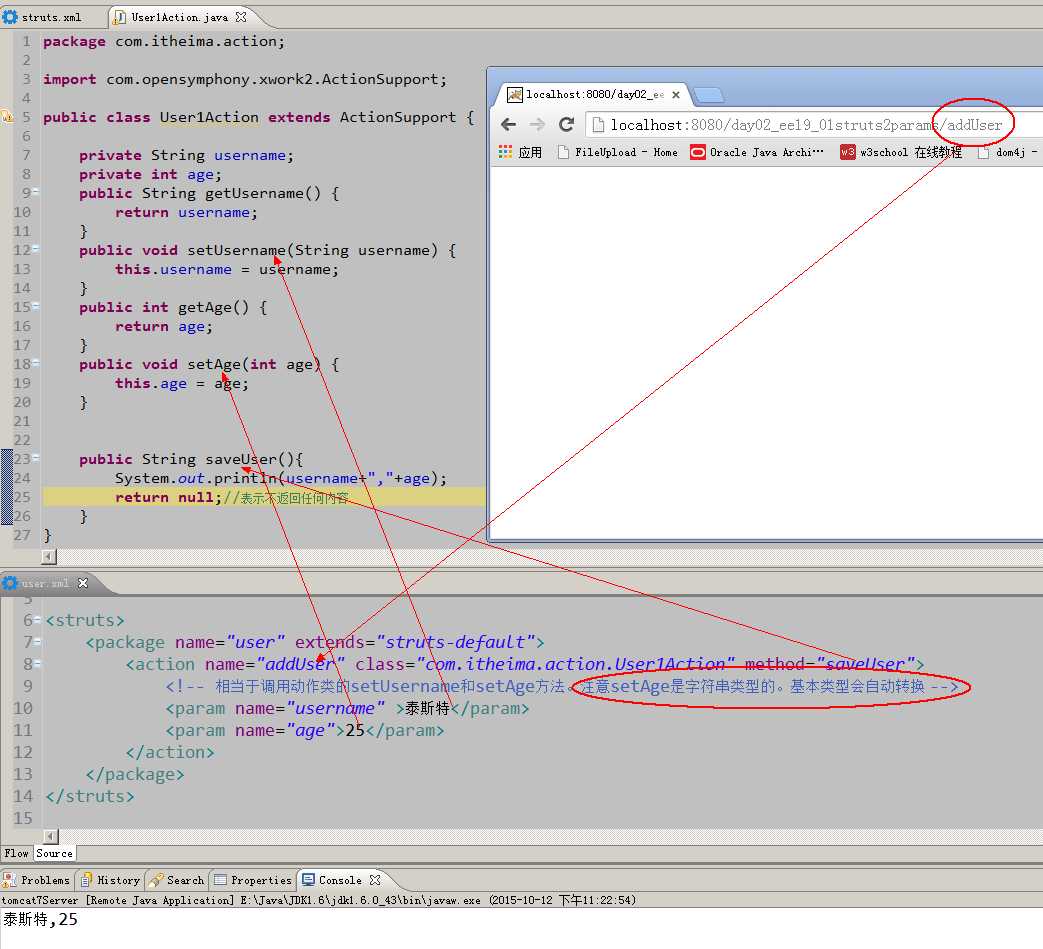Open the user.xml editor tab
This screenshot has width=1043, height=949.
pyautogui.click(x=45, y=583)
